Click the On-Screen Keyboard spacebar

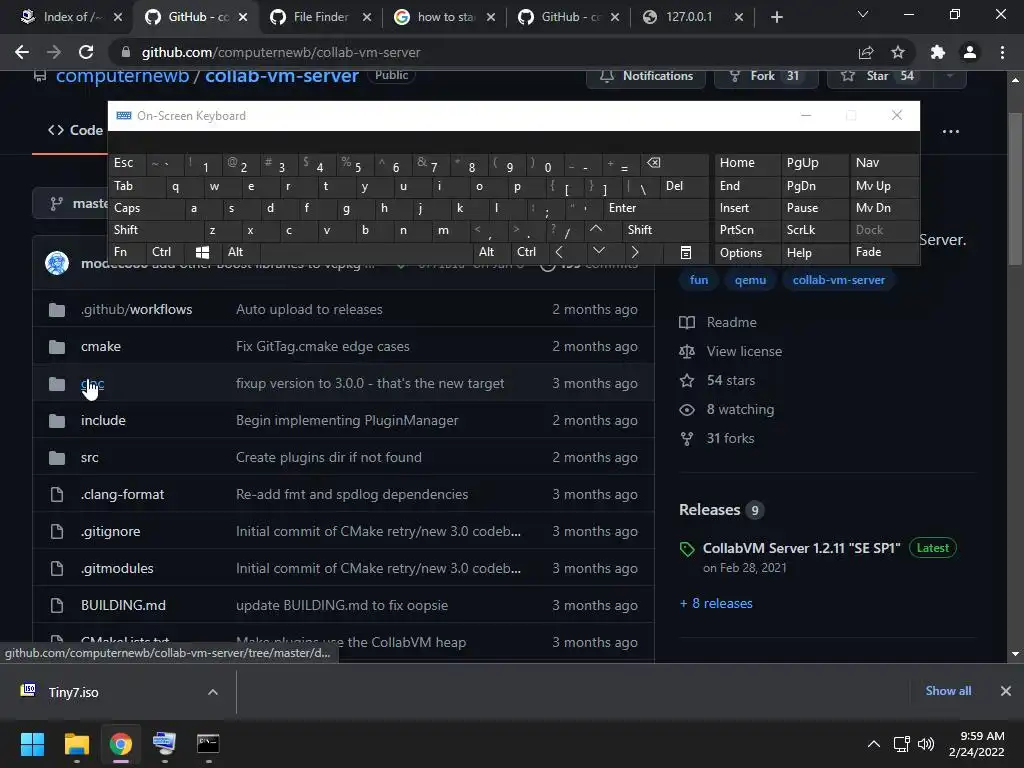click(x=366, y=252)
